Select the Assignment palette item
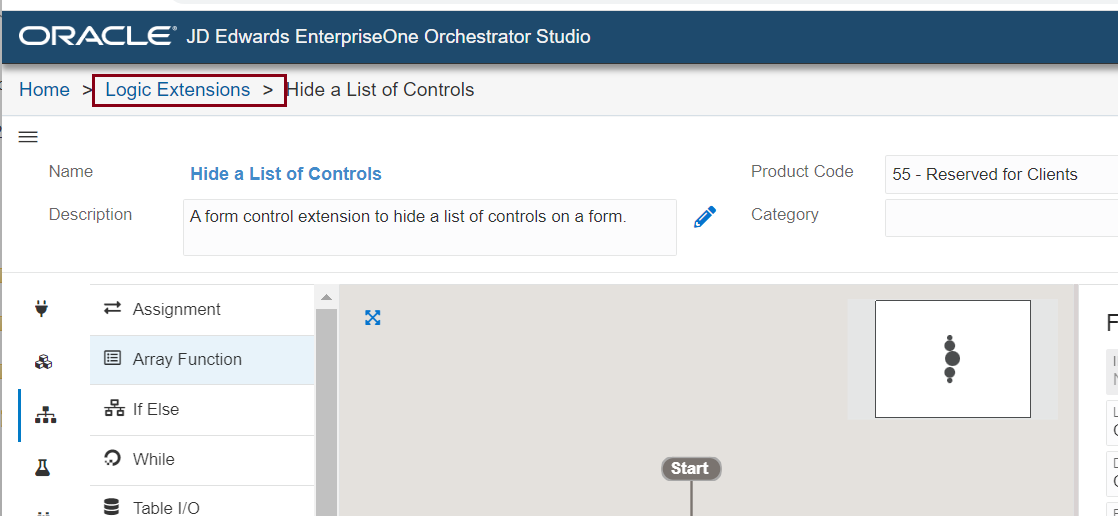The height and width of the screenshot is (516, 1118). pyautogui.click(x=176, y=310)
